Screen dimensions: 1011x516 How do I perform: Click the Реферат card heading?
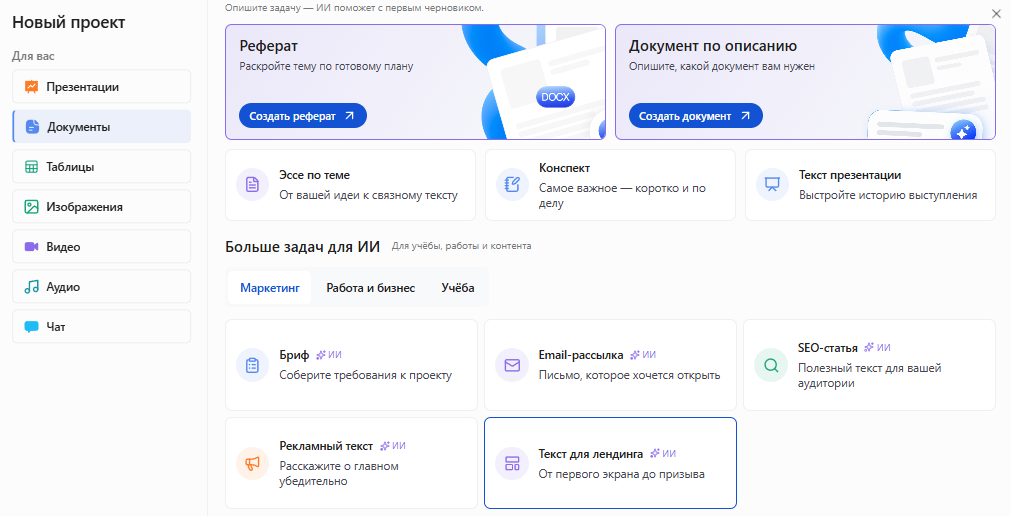pos(268,46)
